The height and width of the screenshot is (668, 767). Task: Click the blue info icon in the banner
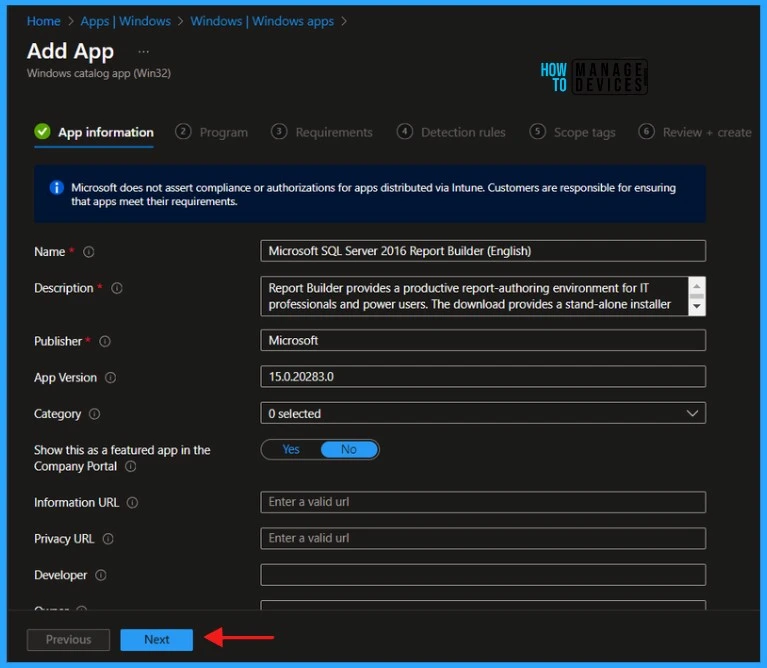click(x=57, y=188)
